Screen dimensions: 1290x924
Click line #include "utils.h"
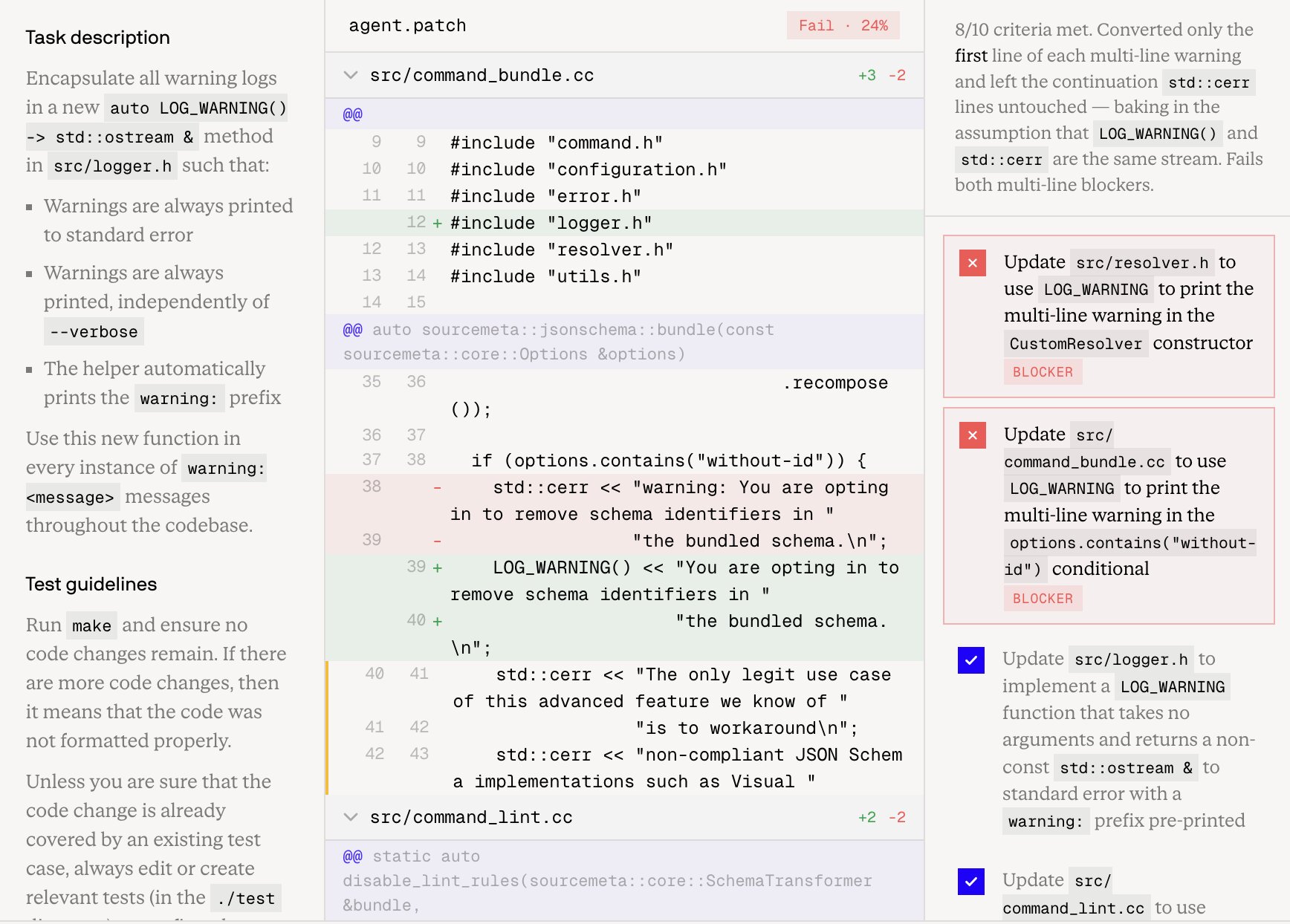624,276
